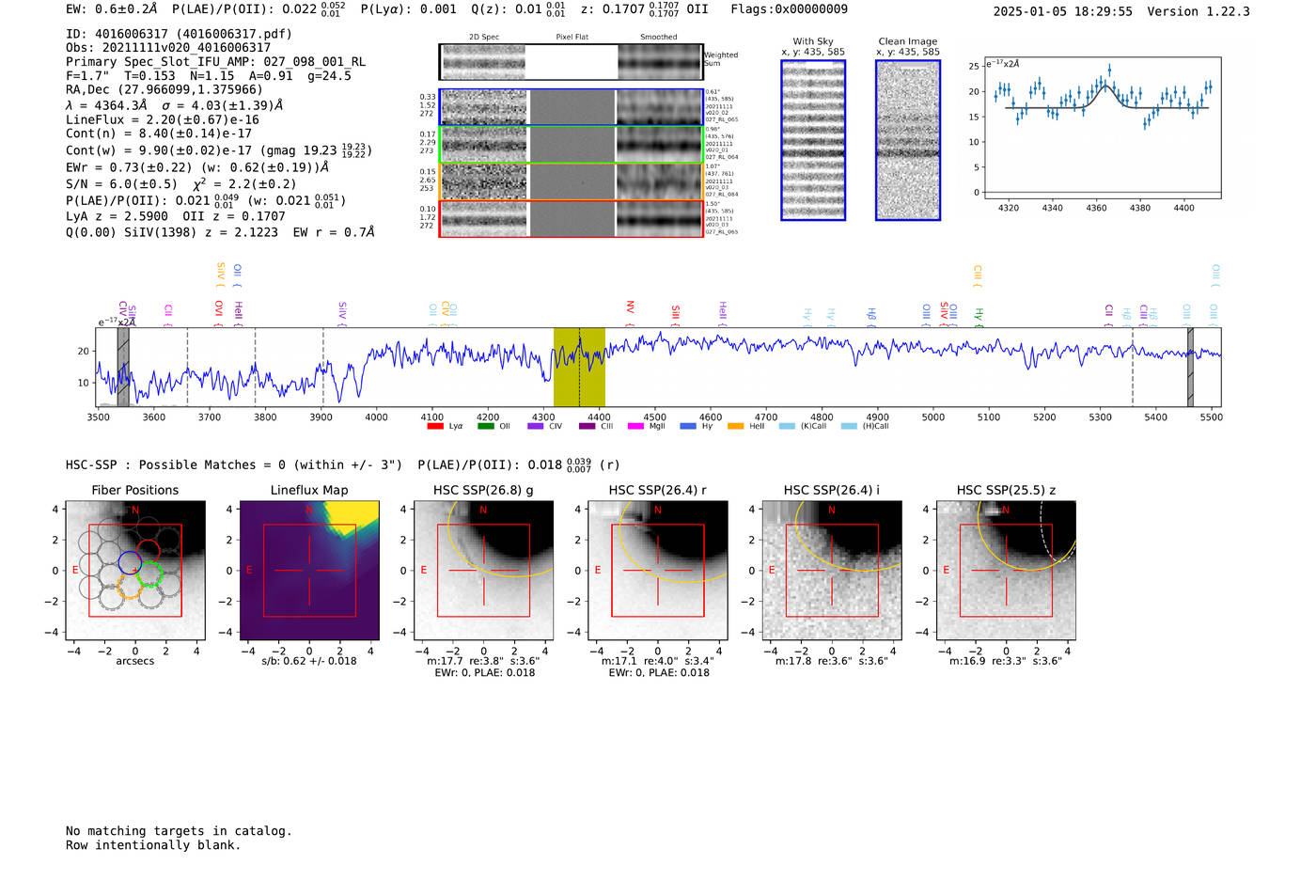Select the Clean Image panel
Viewport: 1316px width, 896px height.
tap(908, 140)
